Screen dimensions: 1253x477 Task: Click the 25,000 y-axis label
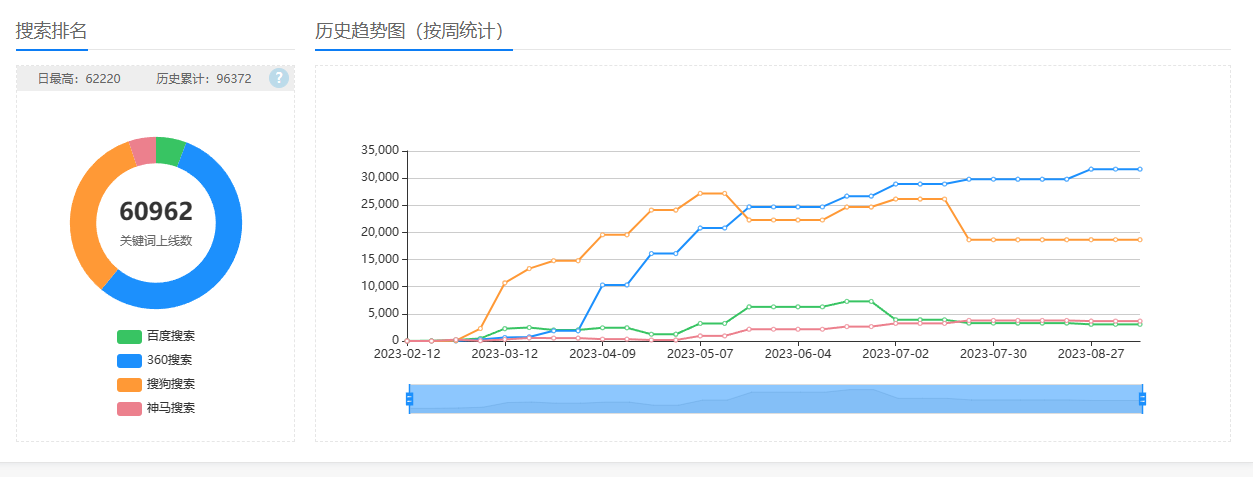tap(379, 205)
